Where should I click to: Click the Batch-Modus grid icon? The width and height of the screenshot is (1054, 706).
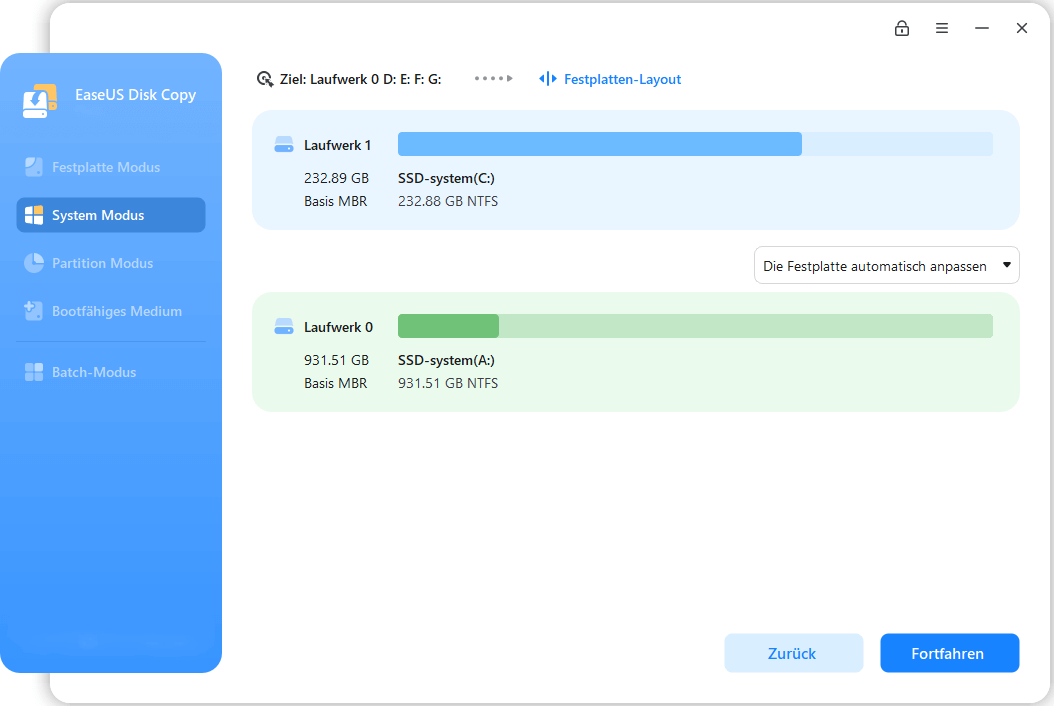[34, 372]
